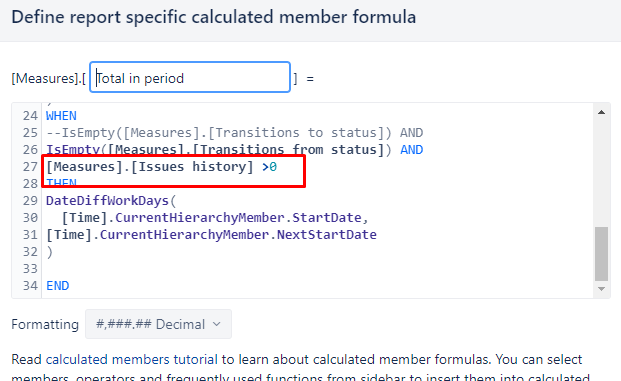Open the calculated members tutorial link
Viewport: 621px width, 381px height.
[x=131, y=359]
